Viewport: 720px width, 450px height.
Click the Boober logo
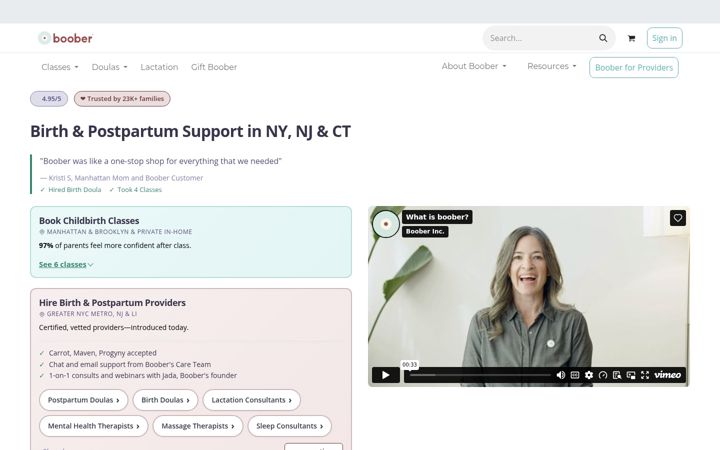point(65,38)
